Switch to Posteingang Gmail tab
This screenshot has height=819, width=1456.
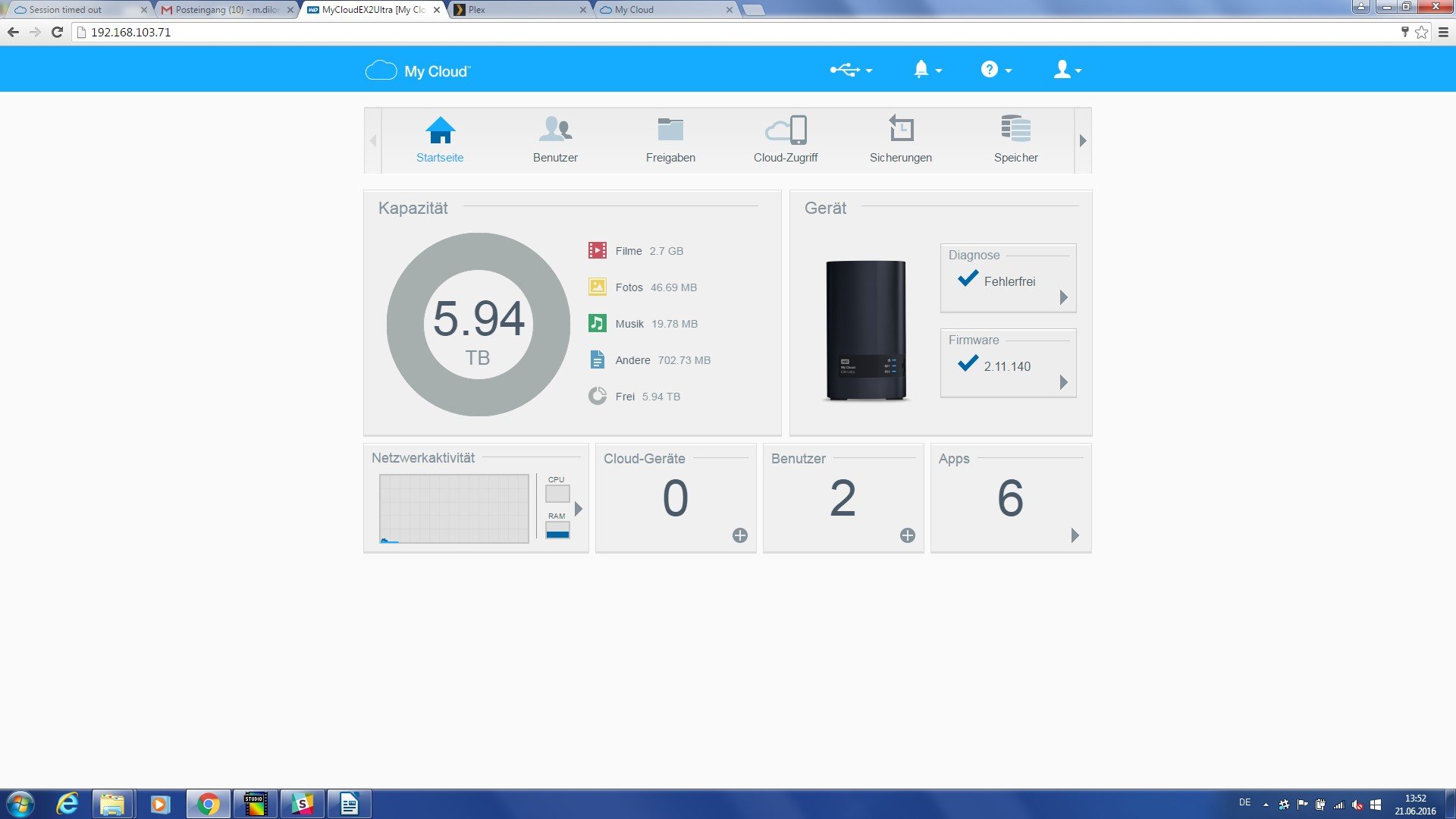(x=226, y=10)
